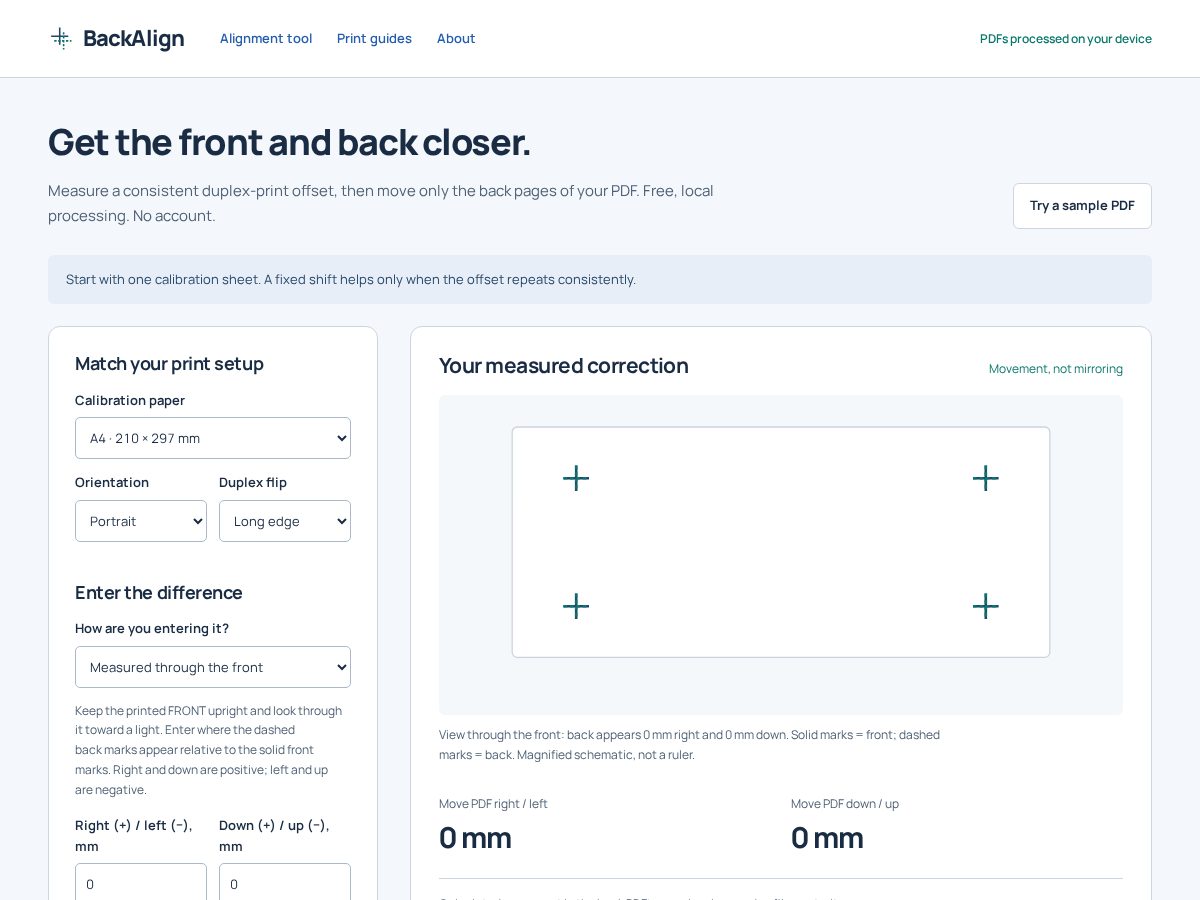Image resolution: width=1200 pixels, height=900 pixels.
Task: Go to the About page
Action: pyautogui.click(x=456, y=38)
